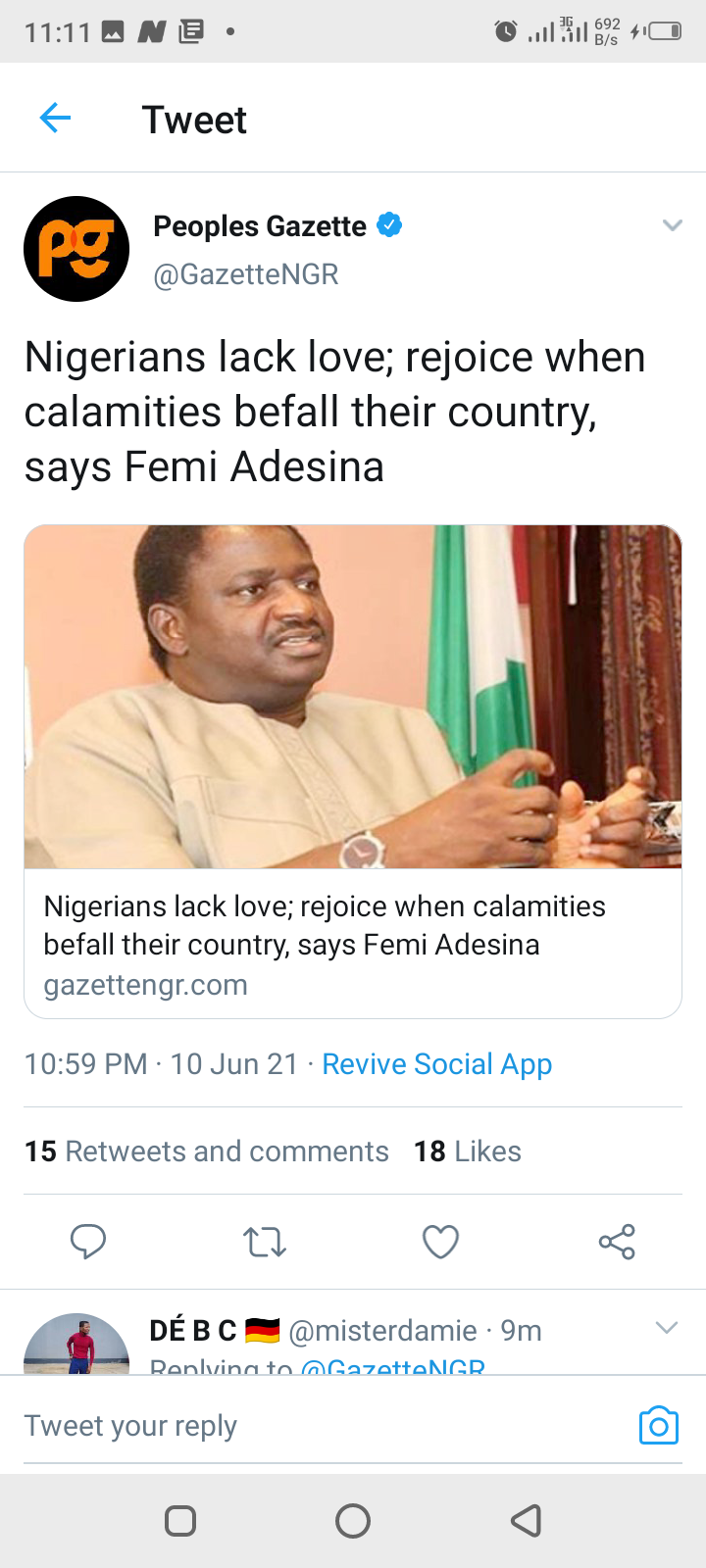Open @GazetteNGR handle

coord(246,274)
